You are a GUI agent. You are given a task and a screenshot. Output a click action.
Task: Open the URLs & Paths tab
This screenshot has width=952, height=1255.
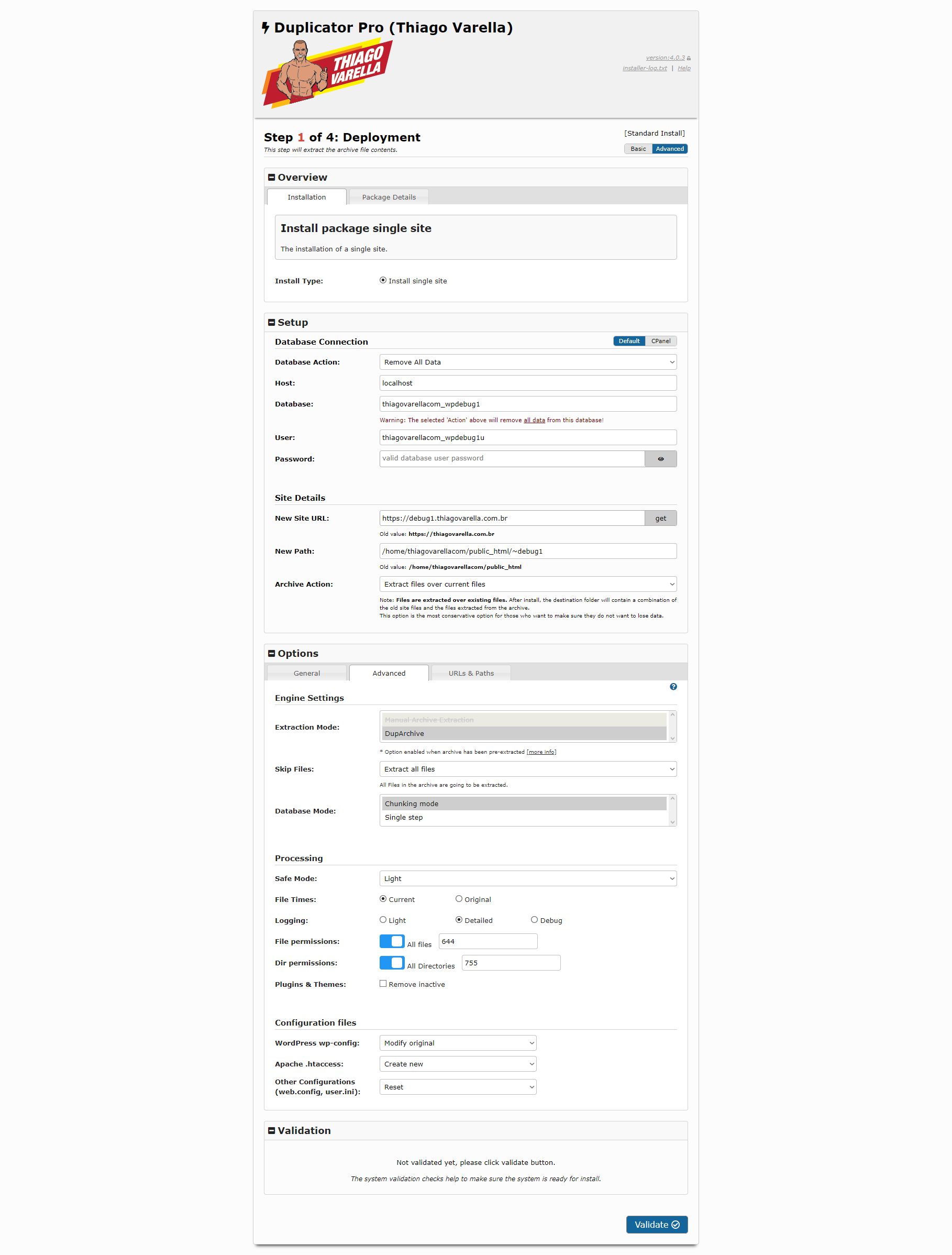[471, 674]
